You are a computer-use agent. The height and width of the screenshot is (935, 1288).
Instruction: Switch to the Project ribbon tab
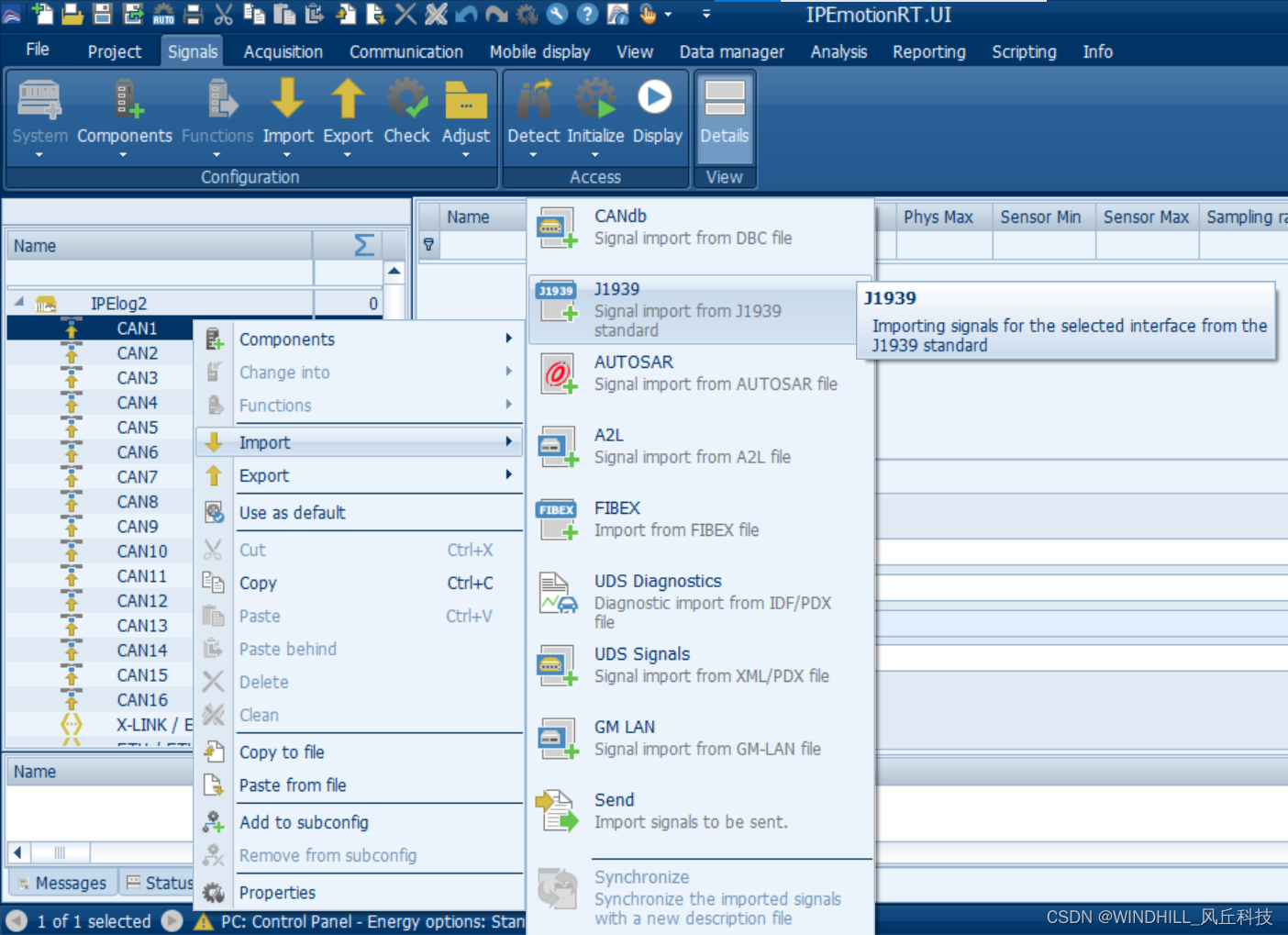click(x=115, y=51)
